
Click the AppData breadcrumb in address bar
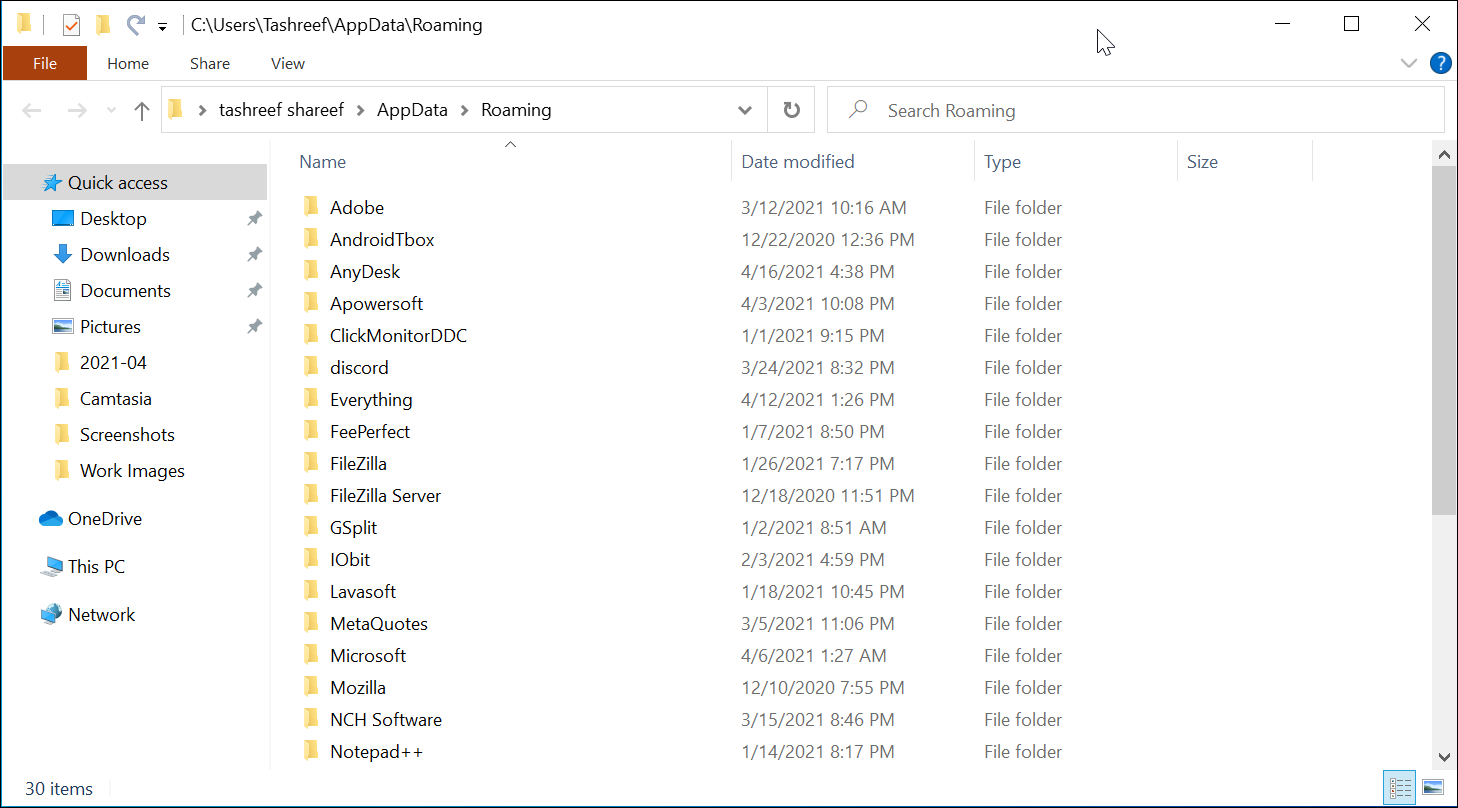(x=412, y=110)
